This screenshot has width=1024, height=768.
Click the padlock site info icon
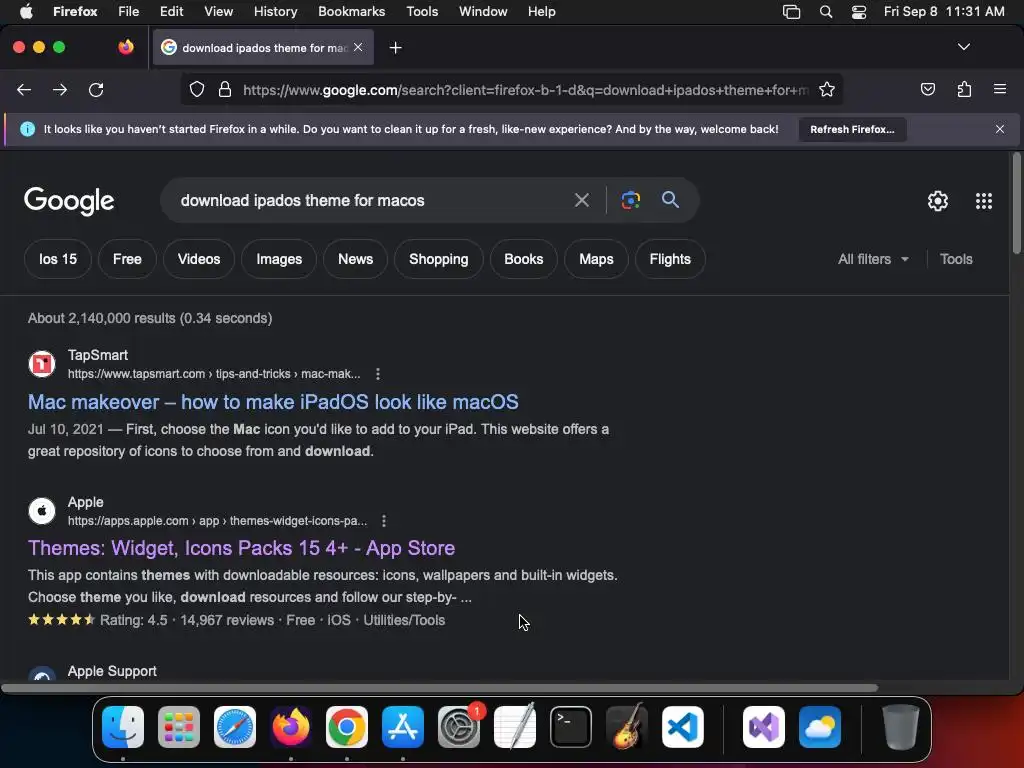[x=225, y=89]
